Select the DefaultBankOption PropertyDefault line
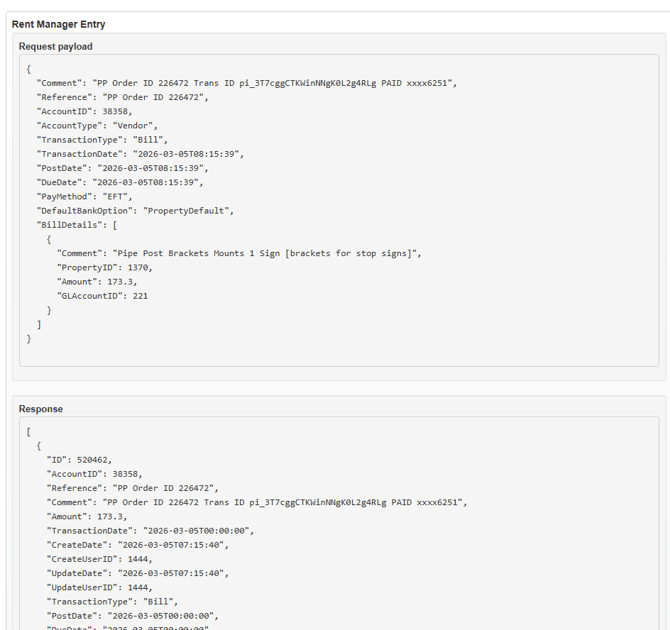Image resolution: width=670 pixels, height=630 pixels. 135,211
